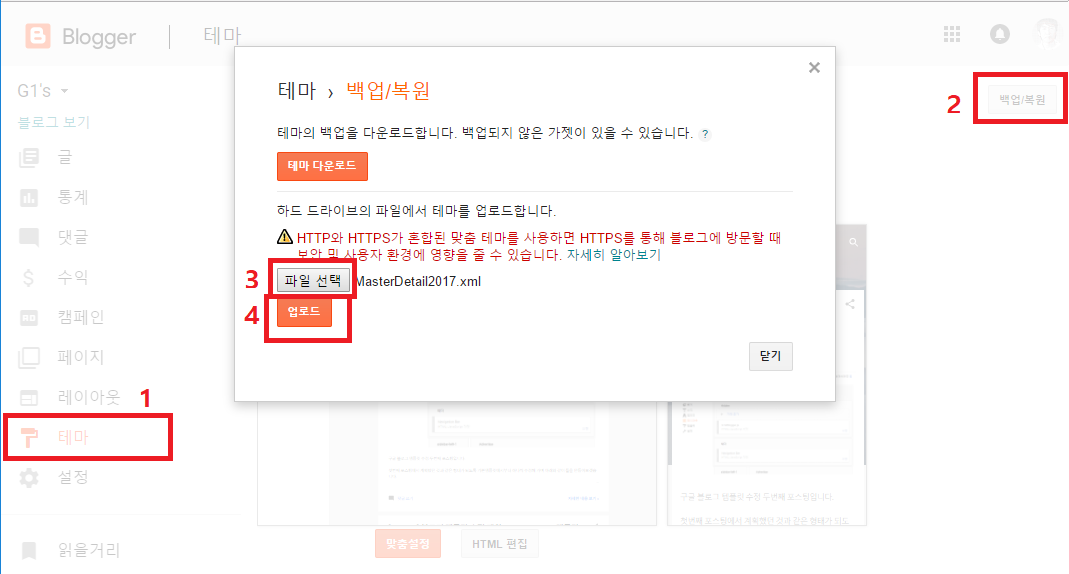Click the 설정 gear icon
The height and width of the screenshot is (574, 1069).
[29, 477]
